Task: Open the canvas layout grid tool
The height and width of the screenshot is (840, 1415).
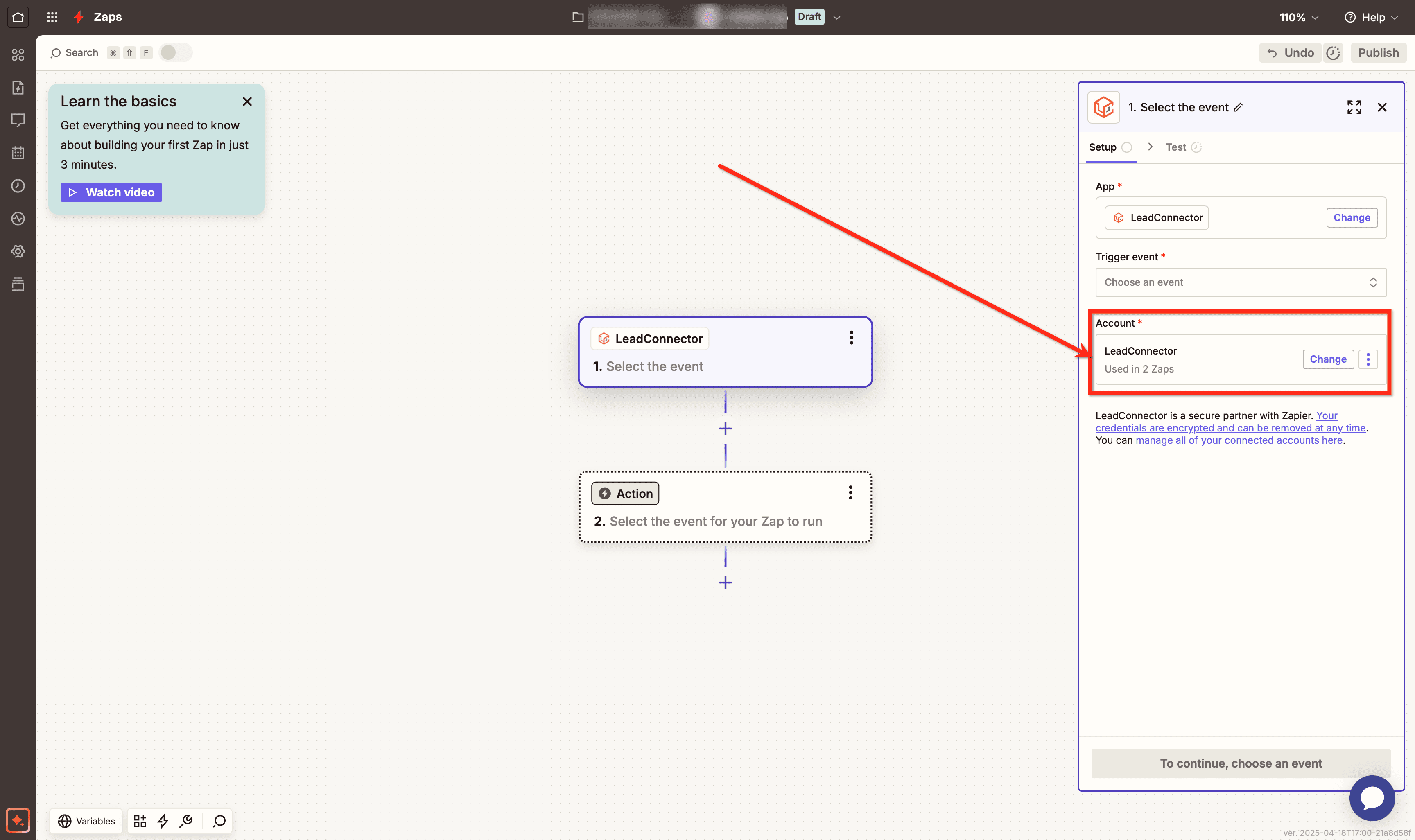Action: (x=140, y=821)
